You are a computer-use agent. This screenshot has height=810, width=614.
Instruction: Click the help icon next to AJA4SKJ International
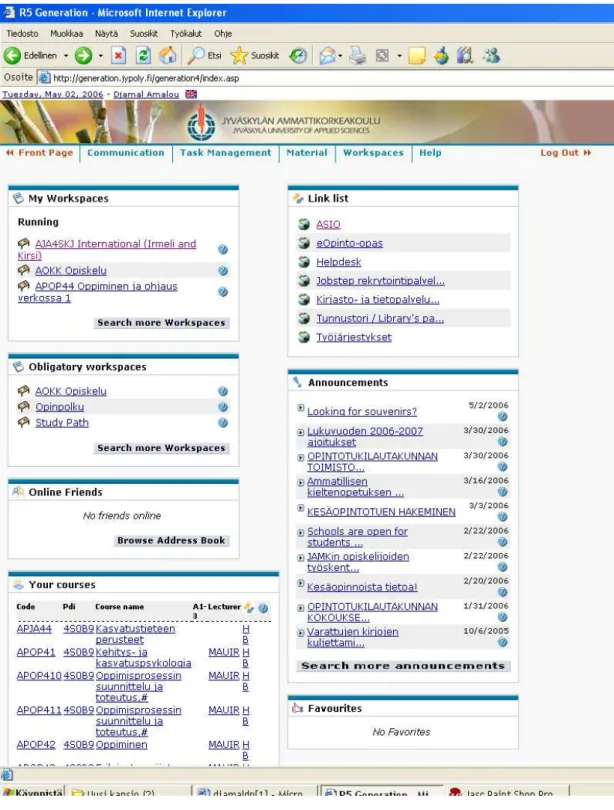click(223, 250)
